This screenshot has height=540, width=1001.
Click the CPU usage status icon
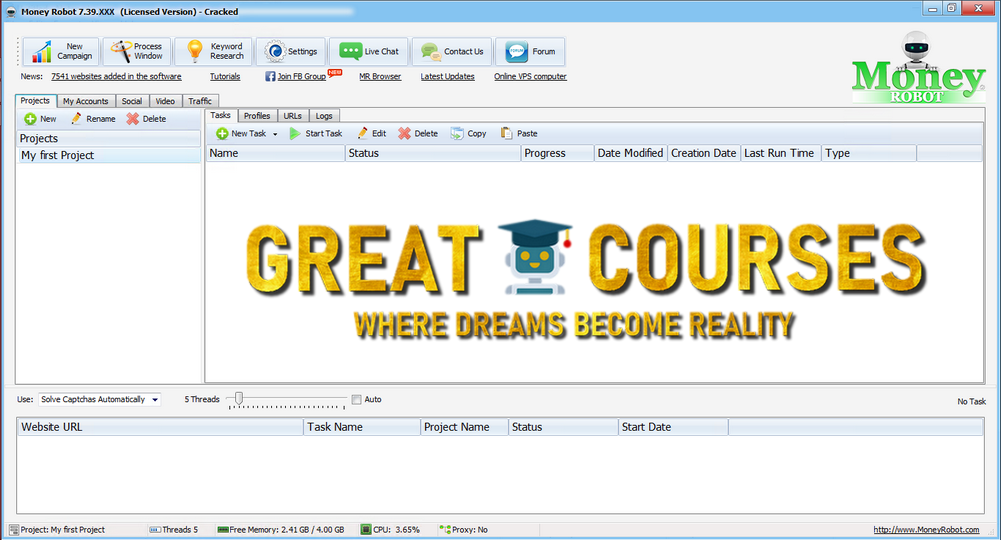tap(366, 530)
